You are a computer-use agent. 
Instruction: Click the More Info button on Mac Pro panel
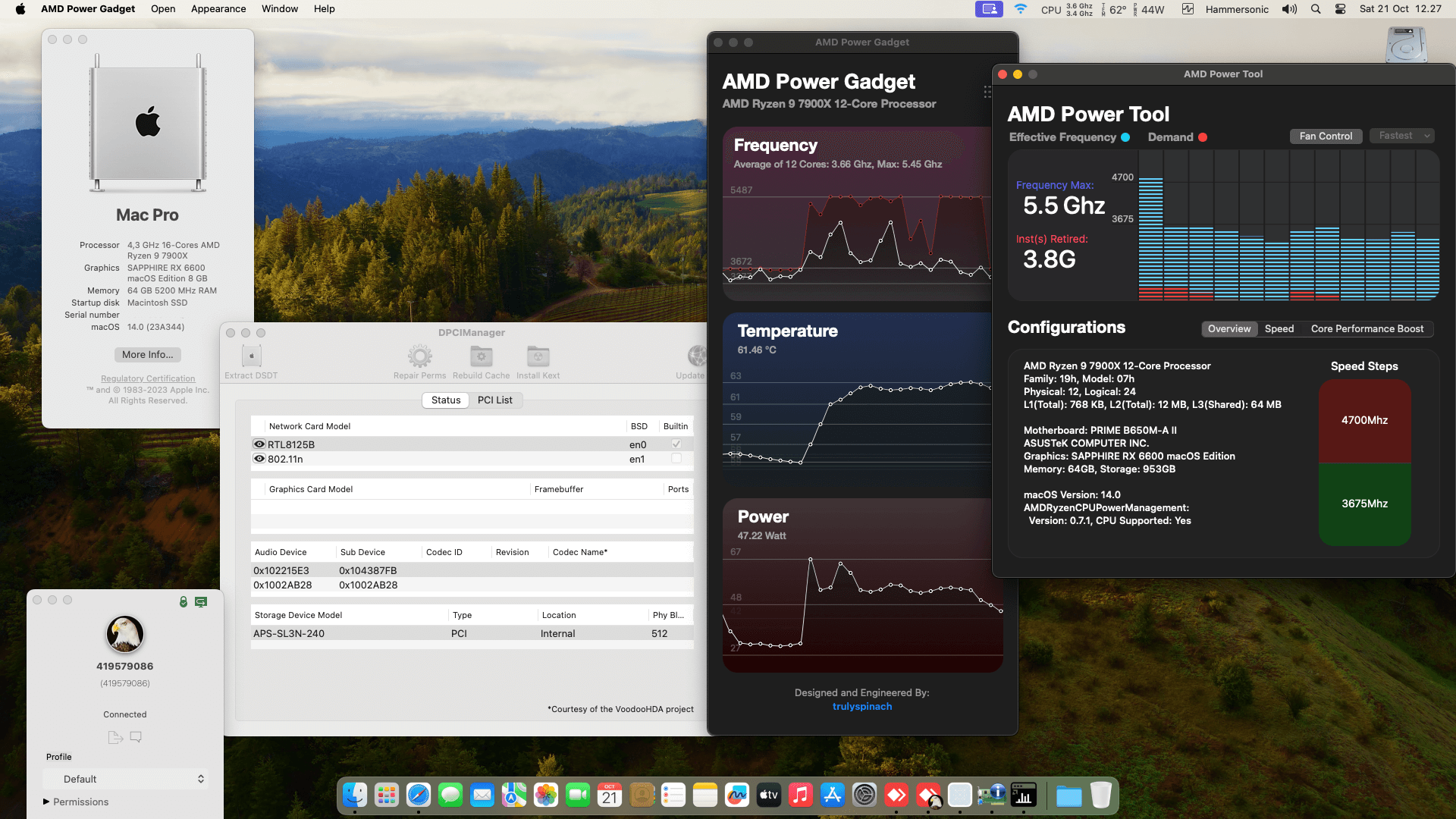[x=147, y=354]
